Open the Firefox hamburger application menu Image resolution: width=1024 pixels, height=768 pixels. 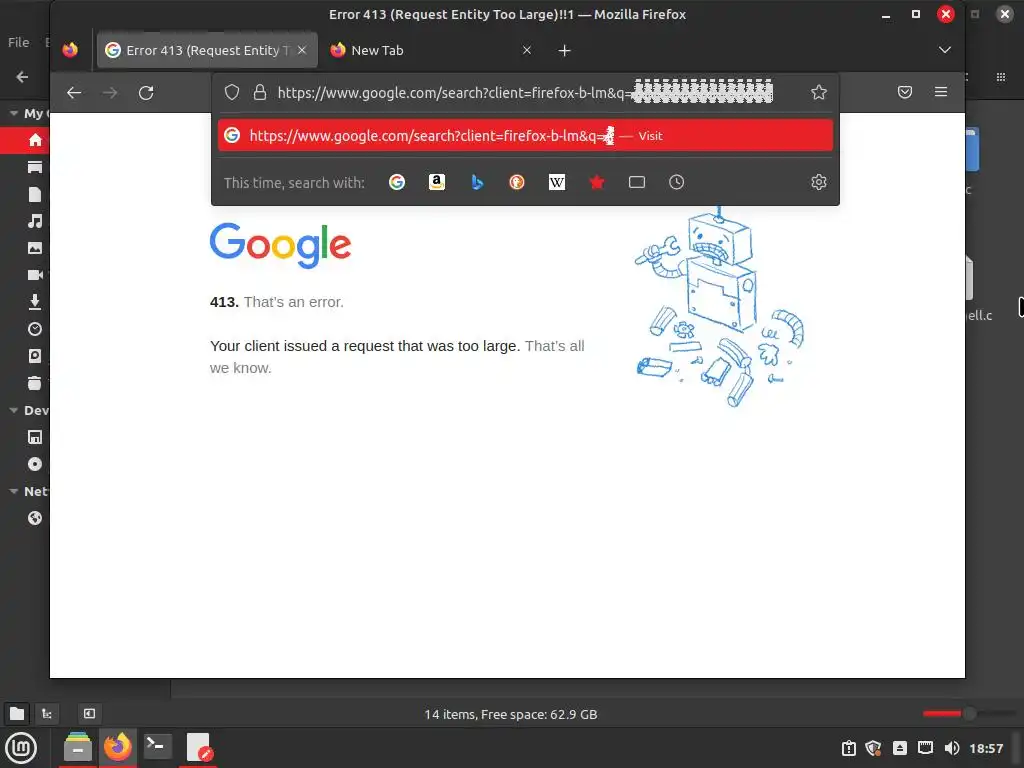[x=941, y=92]
